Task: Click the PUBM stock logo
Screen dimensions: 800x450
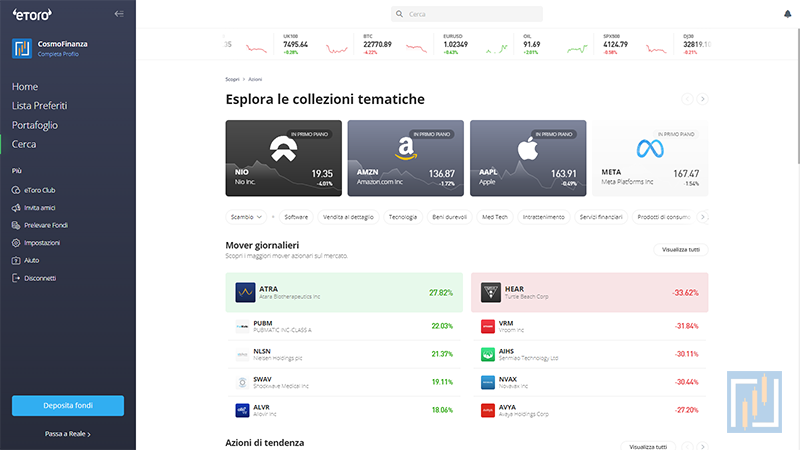Action: click(x=242, y=326)
